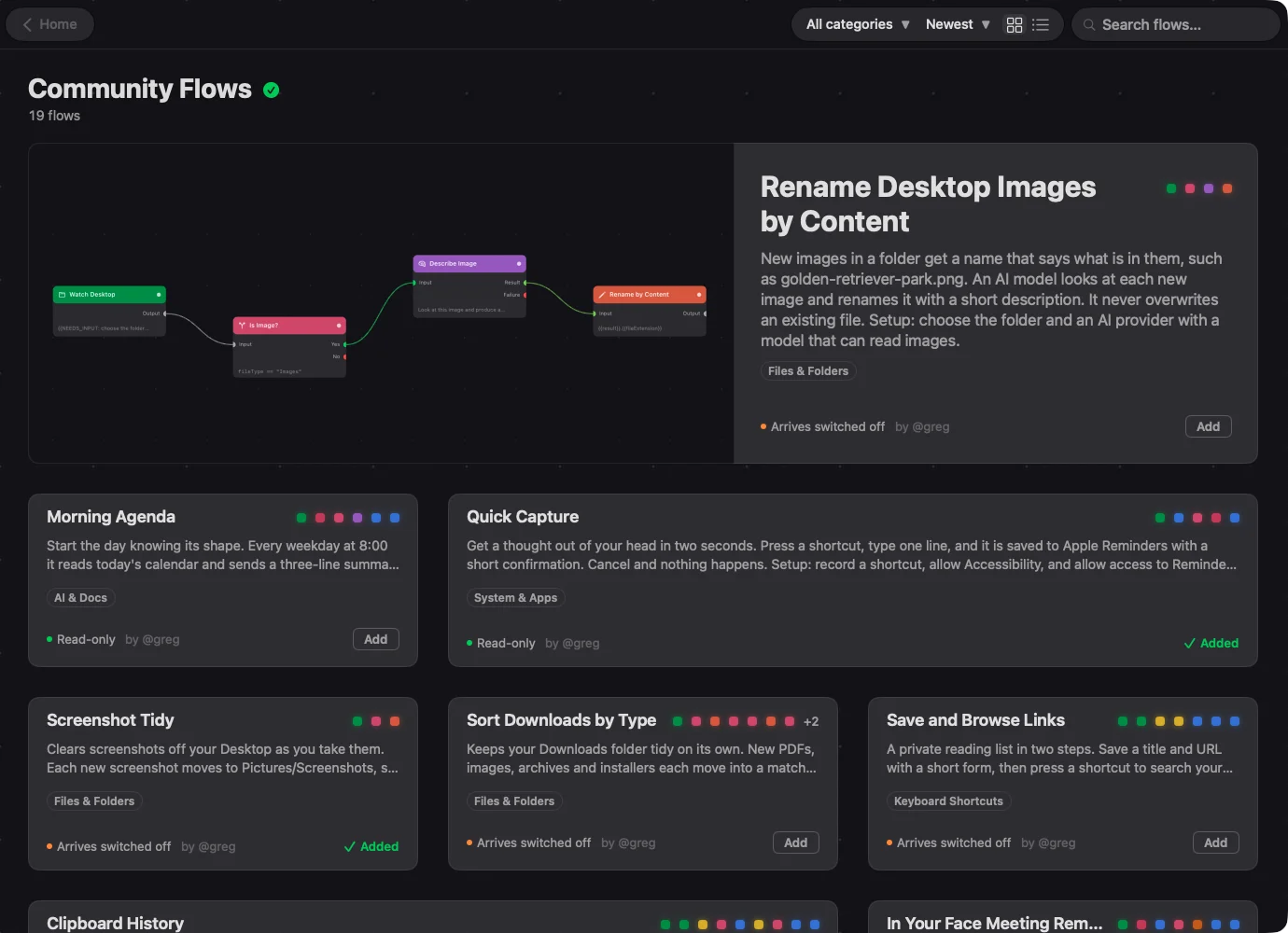The width and height of the screenshot is (1288, 933).
Task: Open the Quick Capture card title
Action: pyautogui.click(x=523, y=517)
